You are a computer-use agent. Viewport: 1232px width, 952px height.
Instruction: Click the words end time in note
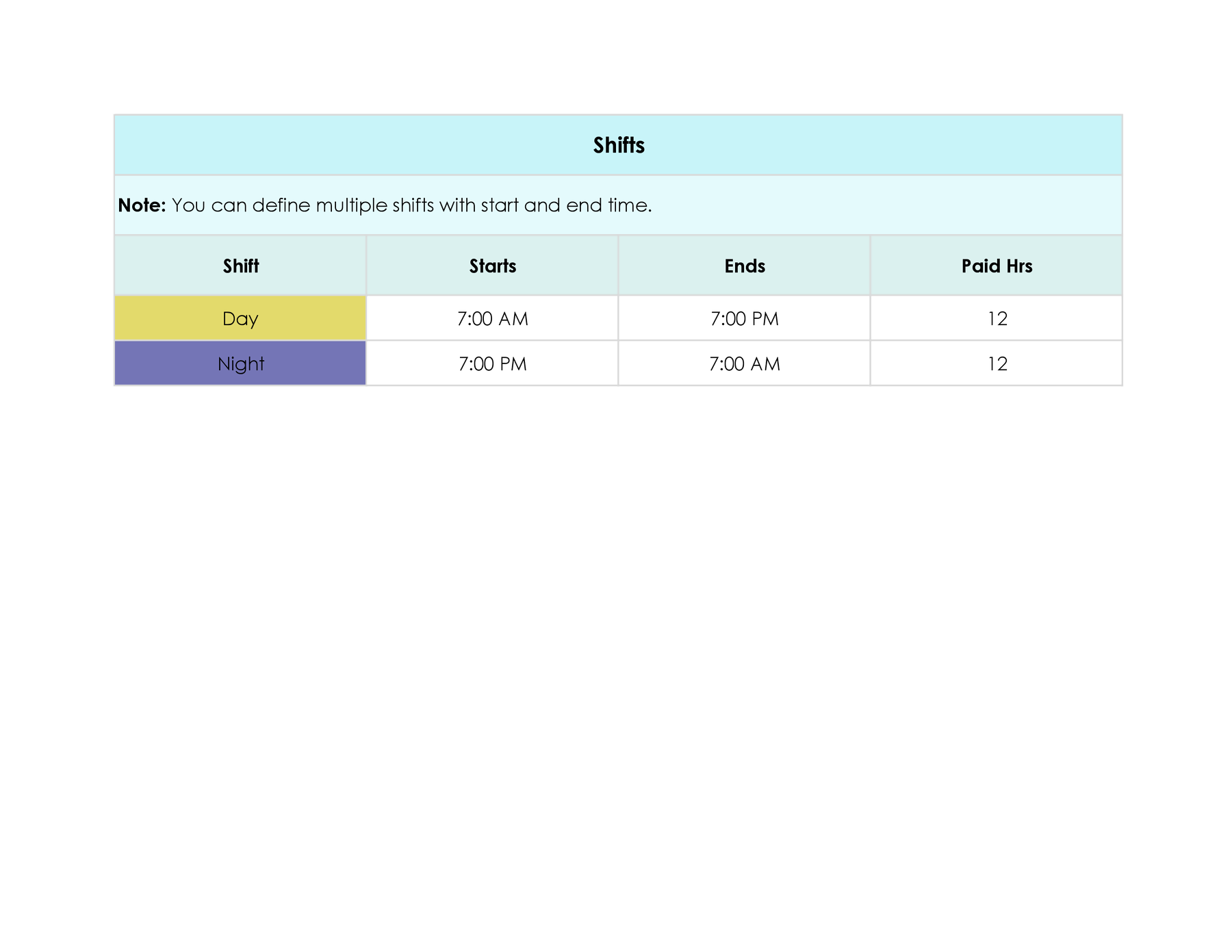click(608, 205)
